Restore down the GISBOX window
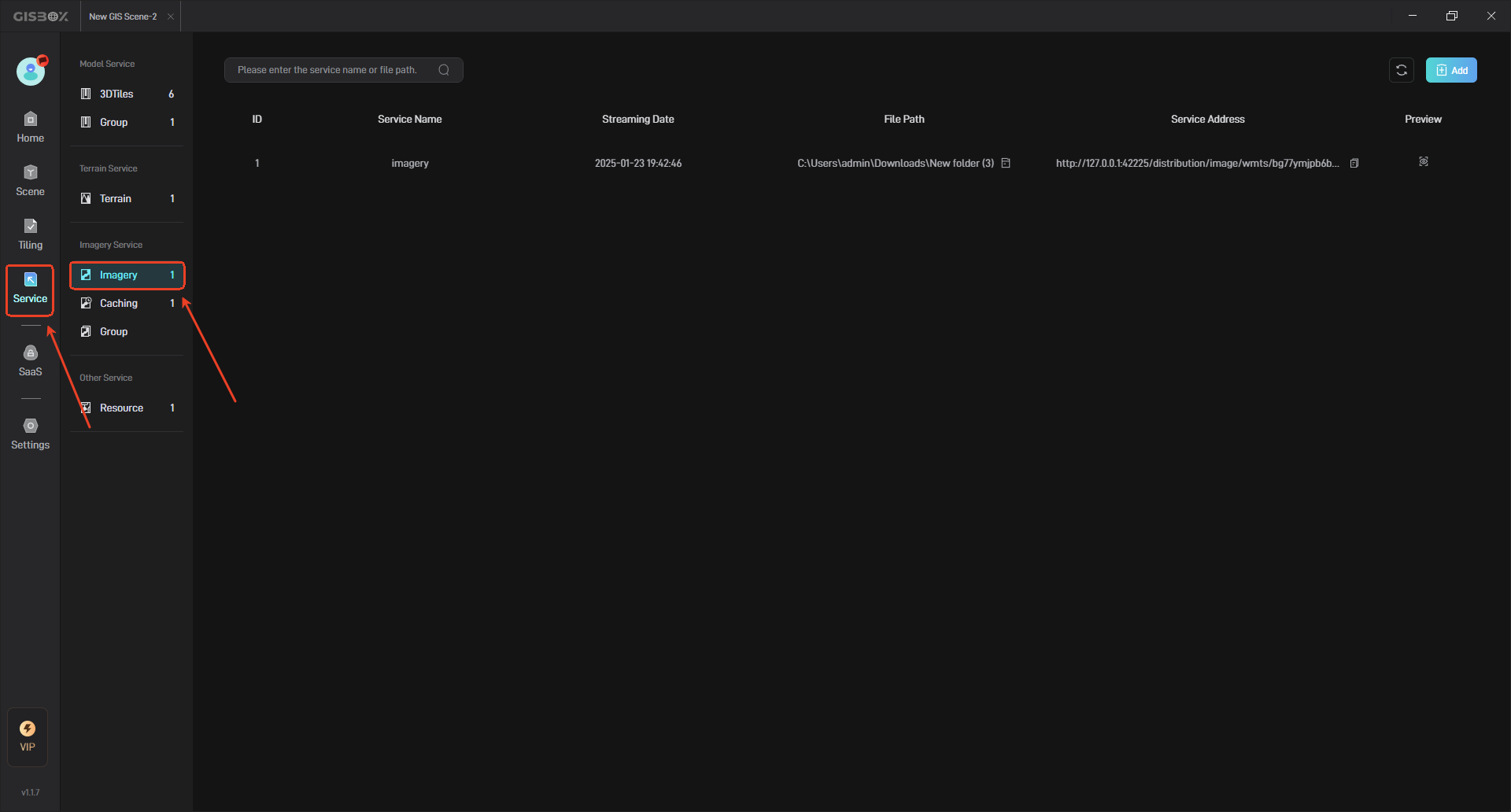 1452,16
